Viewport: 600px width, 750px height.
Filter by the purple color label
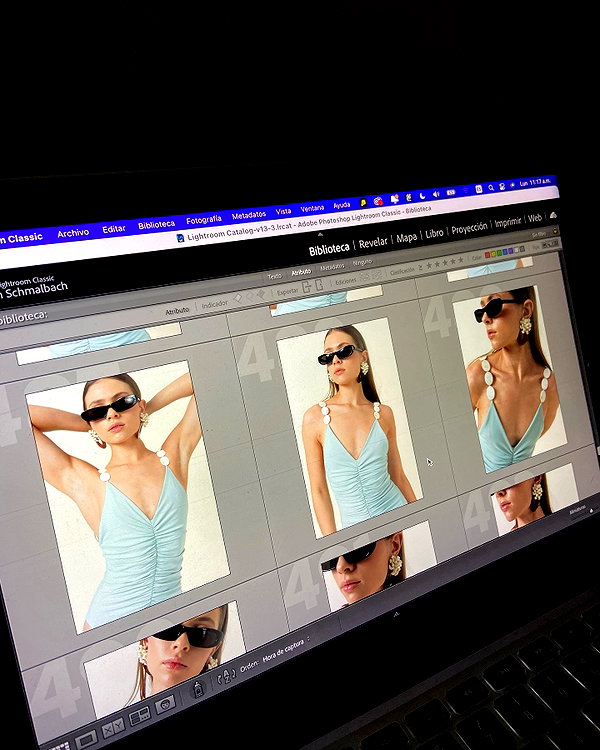pyautogui.click(x=511, y=251)
